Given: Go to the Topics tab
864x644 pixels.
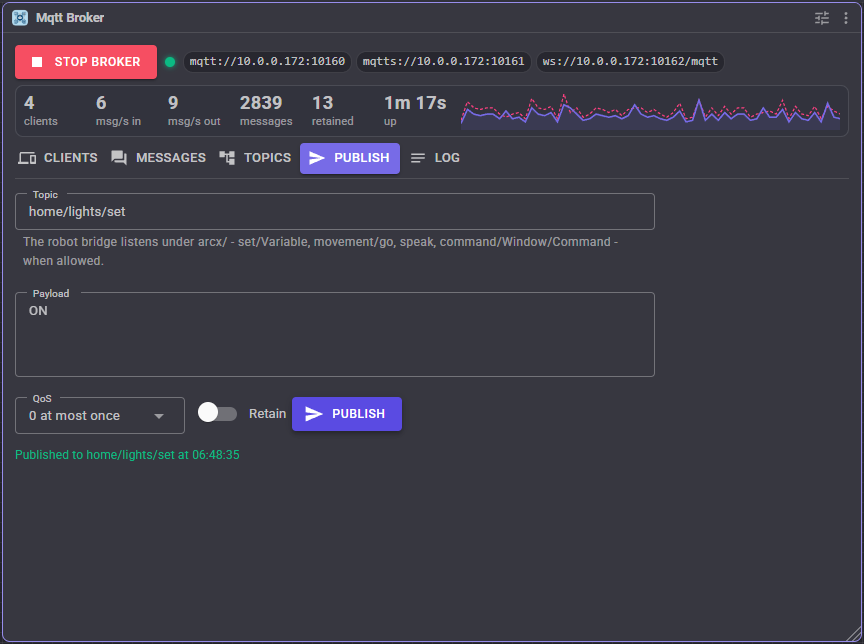Looking at the screenshot, I should (x=255, y=158).
